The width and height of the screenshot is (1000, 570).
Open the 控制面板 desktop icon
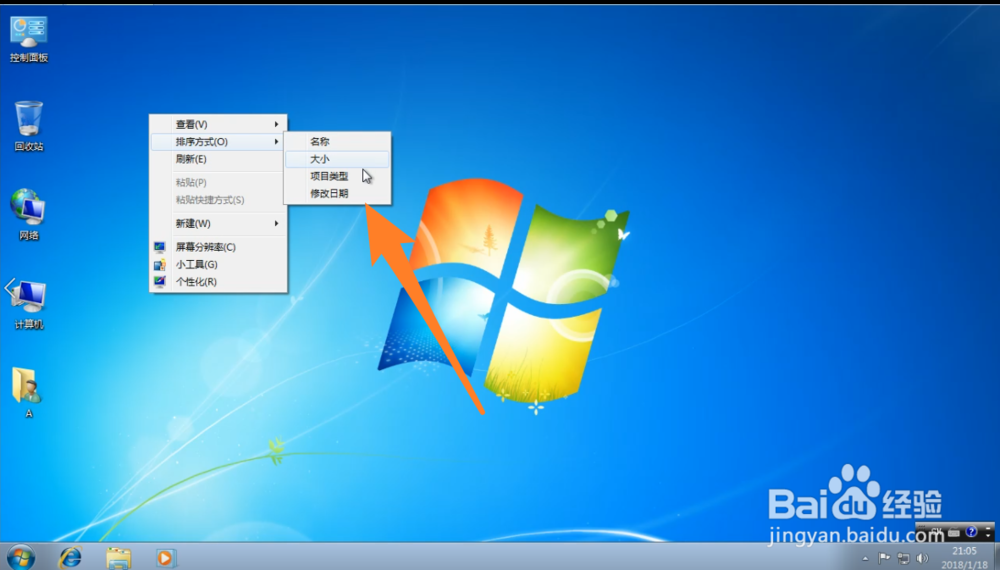pyautogui.click(x=29, y=40)
